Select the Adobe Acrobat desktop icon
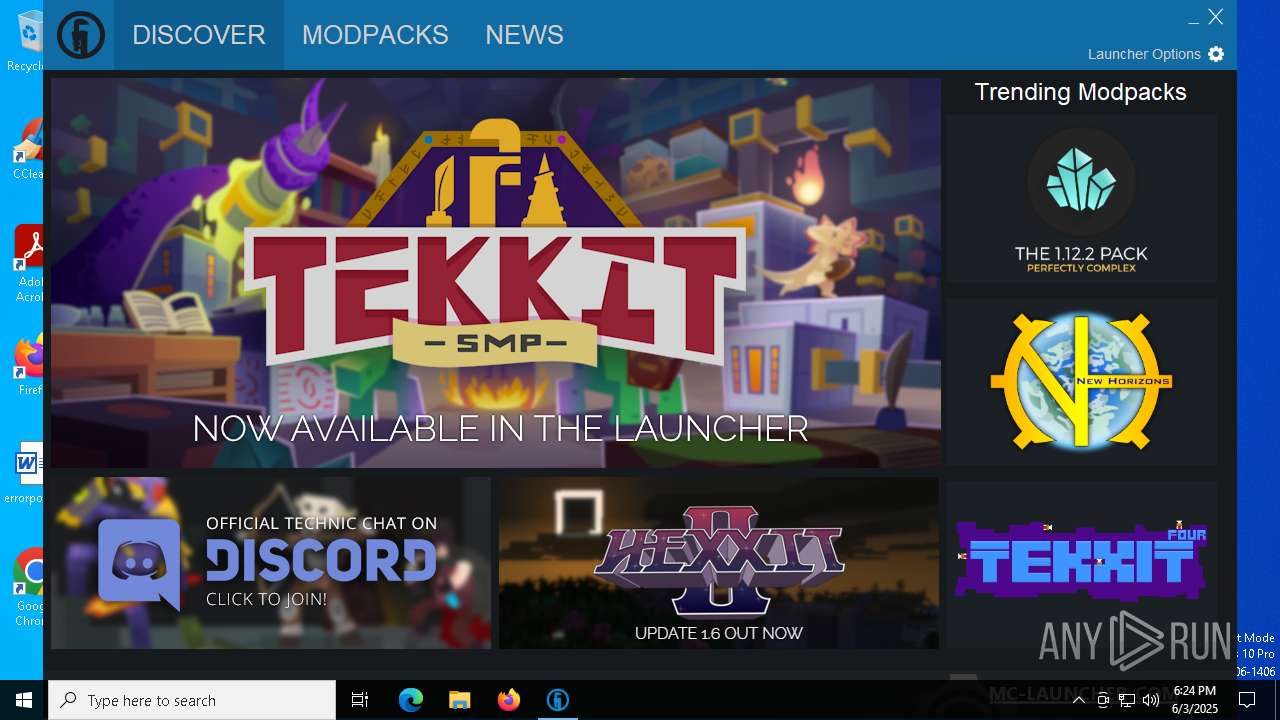Screen dimensions: 1280x720 tap(30, 264)
